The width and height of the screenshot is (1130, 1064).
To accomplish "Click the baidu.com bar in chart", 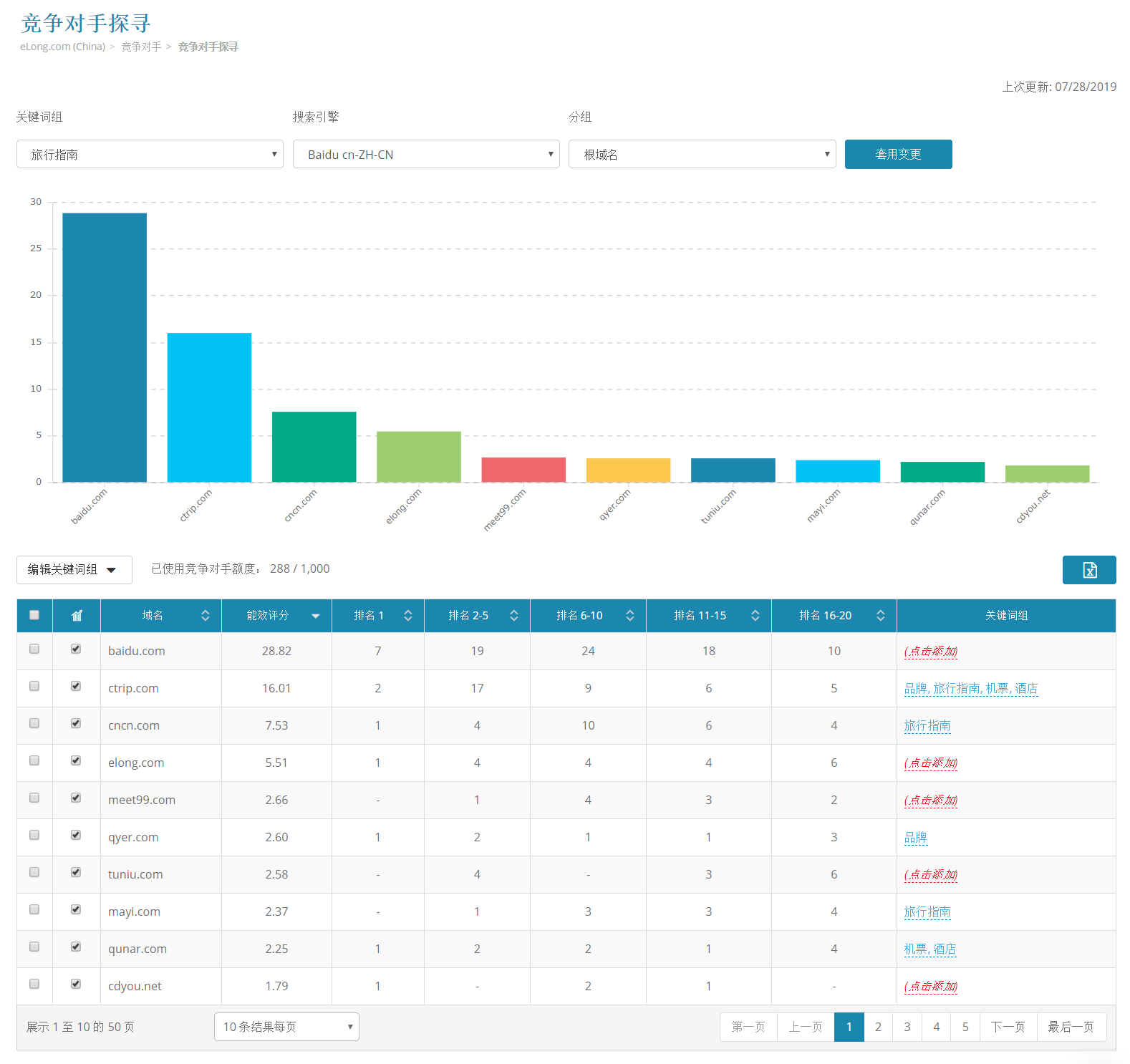I will tap(105, 347).
